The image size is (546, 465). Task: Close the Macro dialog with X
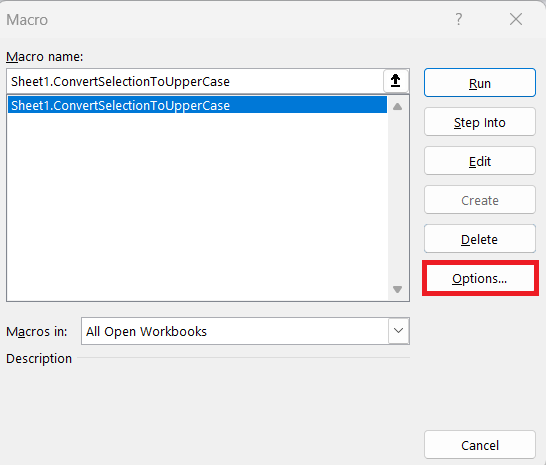[516, 19]
